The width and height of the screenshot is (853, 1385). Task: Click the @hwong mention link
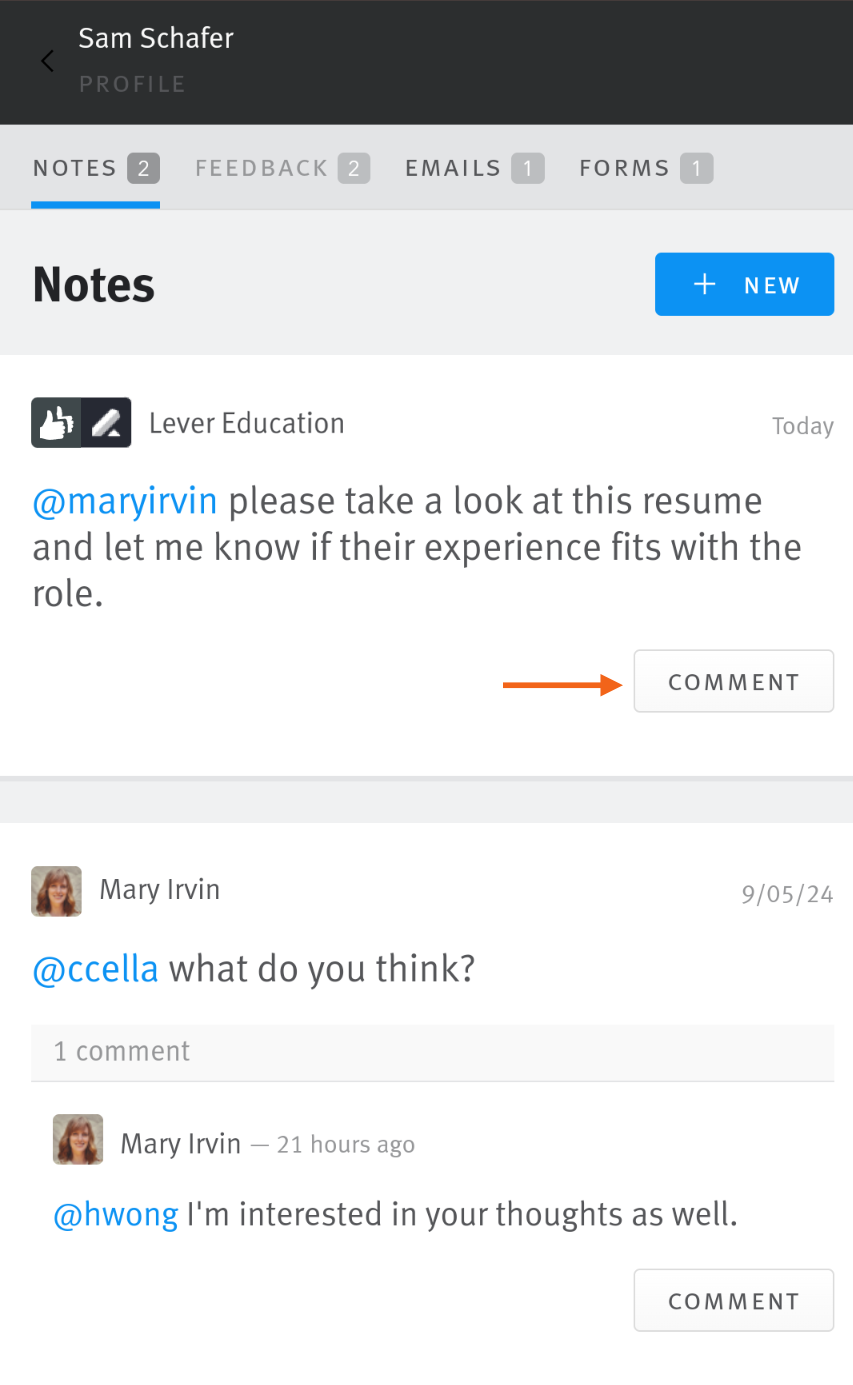[116, 1214]
